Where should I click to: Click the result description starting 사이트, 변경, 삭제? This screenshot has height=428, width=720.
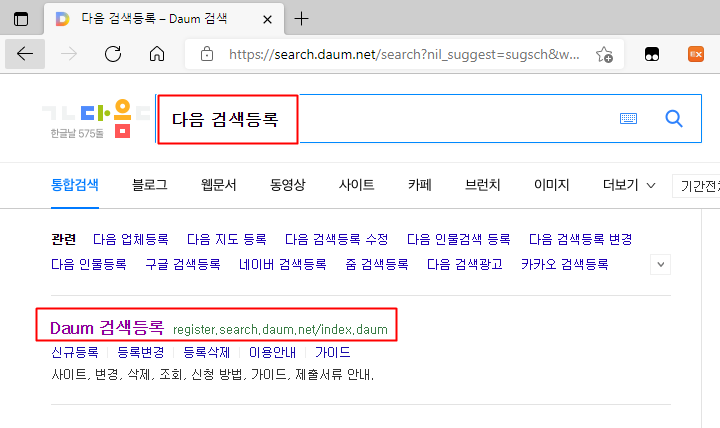tap(213, 375)
